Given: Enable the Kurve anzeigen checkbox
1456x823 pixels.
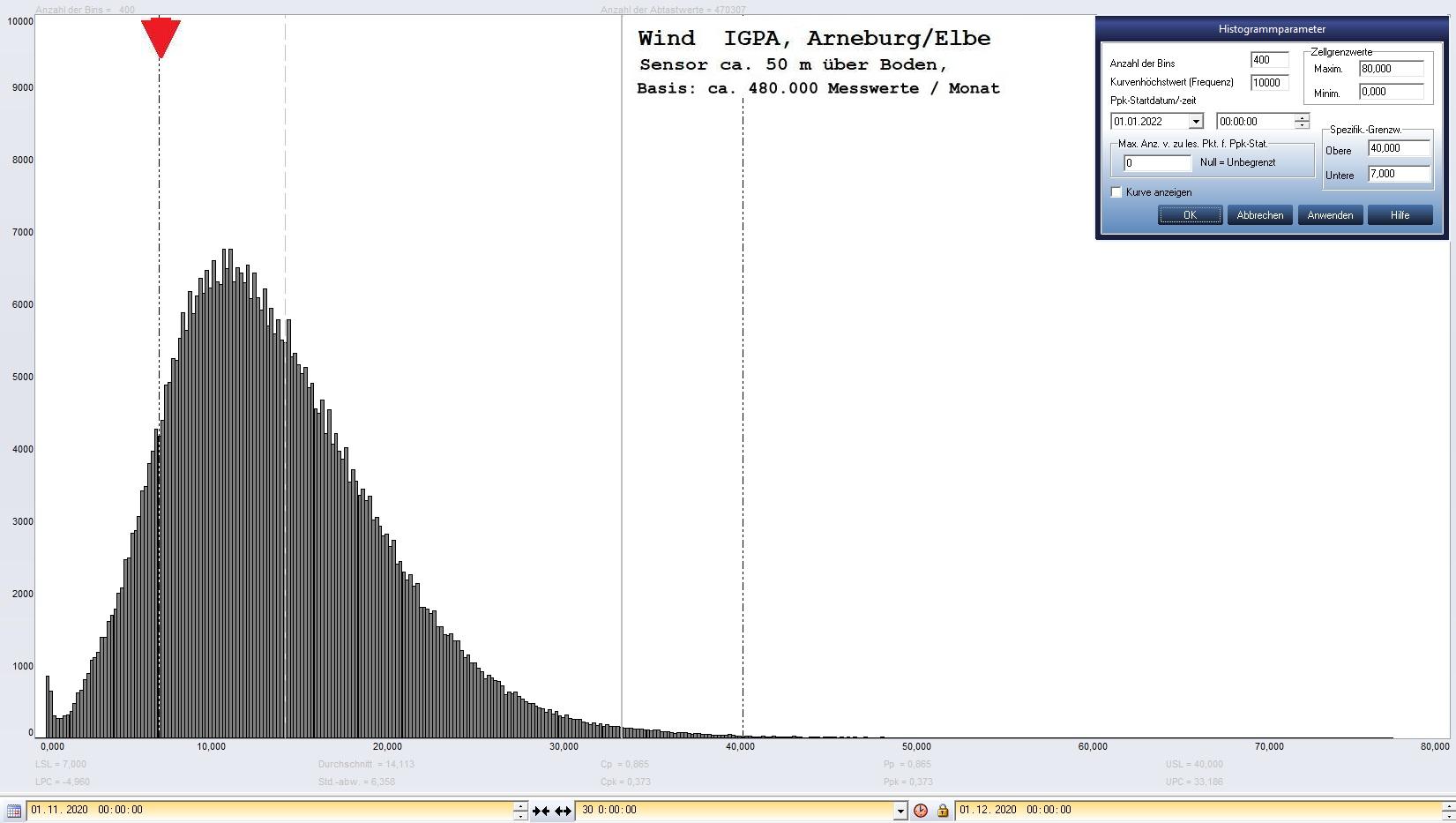Looking at the screenshot, I should tap(1116, 192).
